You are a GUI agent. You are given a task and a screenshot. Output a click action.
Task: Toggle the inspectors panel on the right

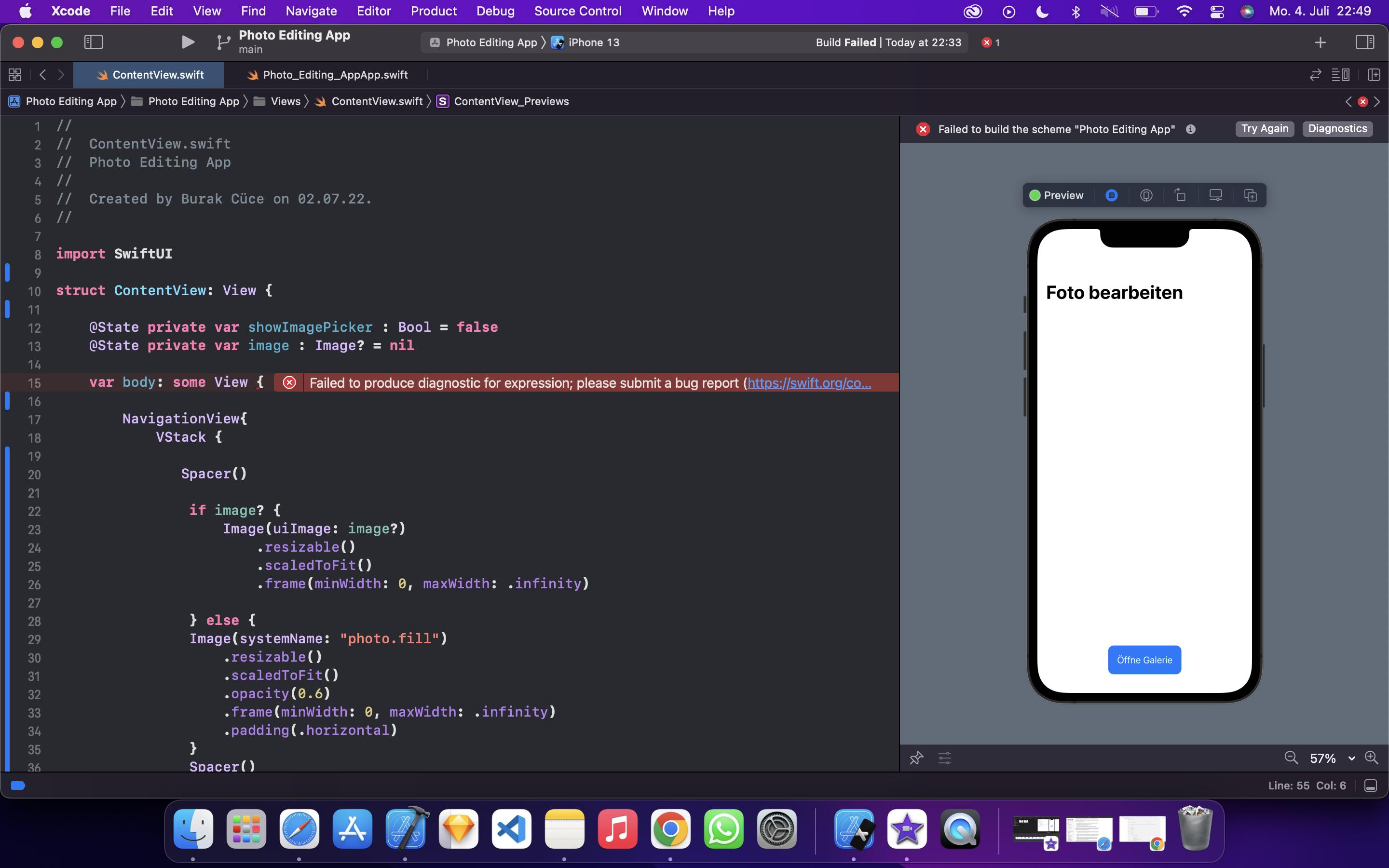(x=1364, y=42)
